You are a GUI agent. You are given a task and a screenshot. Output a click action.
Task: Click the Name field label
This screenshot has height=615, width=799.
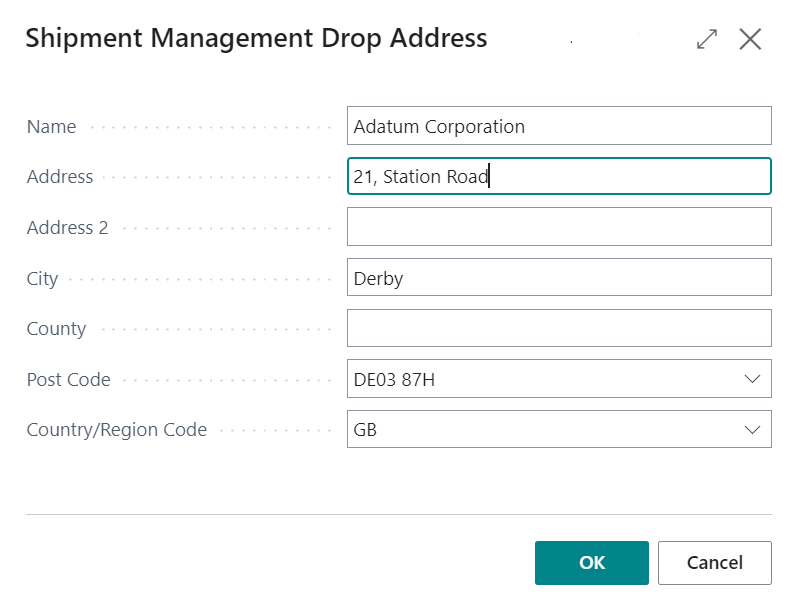pyautogui.click(x=51, y=126)
